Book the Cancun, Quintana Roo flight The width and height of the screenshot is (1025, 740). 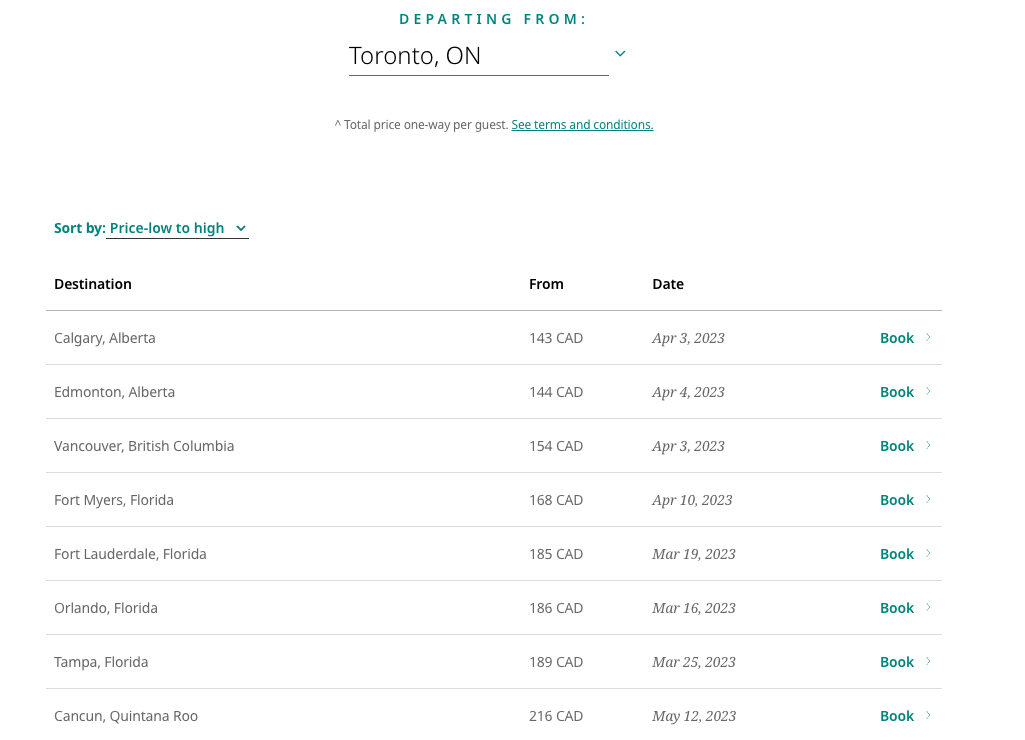(896, 716)
